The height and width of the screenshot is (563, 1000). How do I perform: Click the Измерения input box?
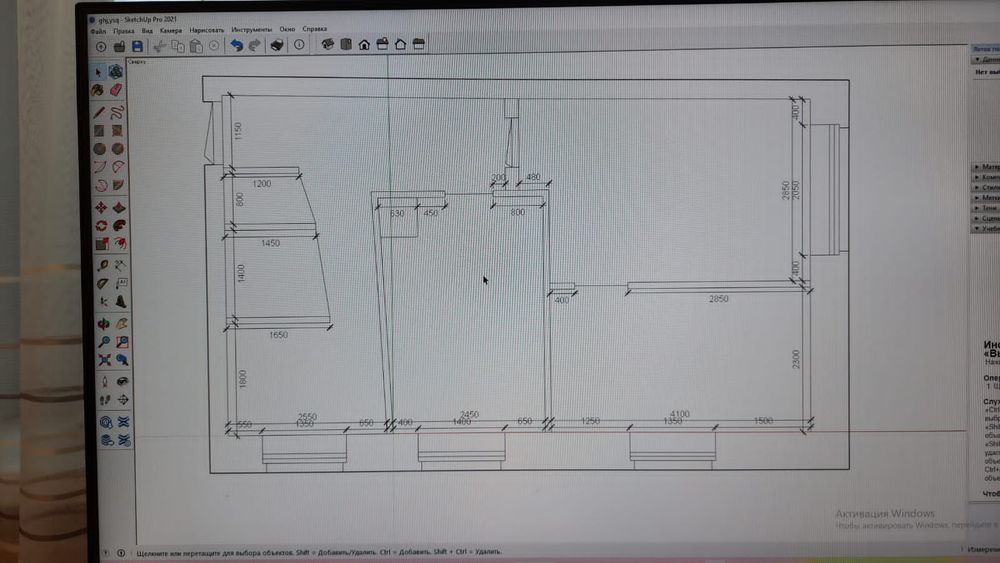(x=985, y=549)
